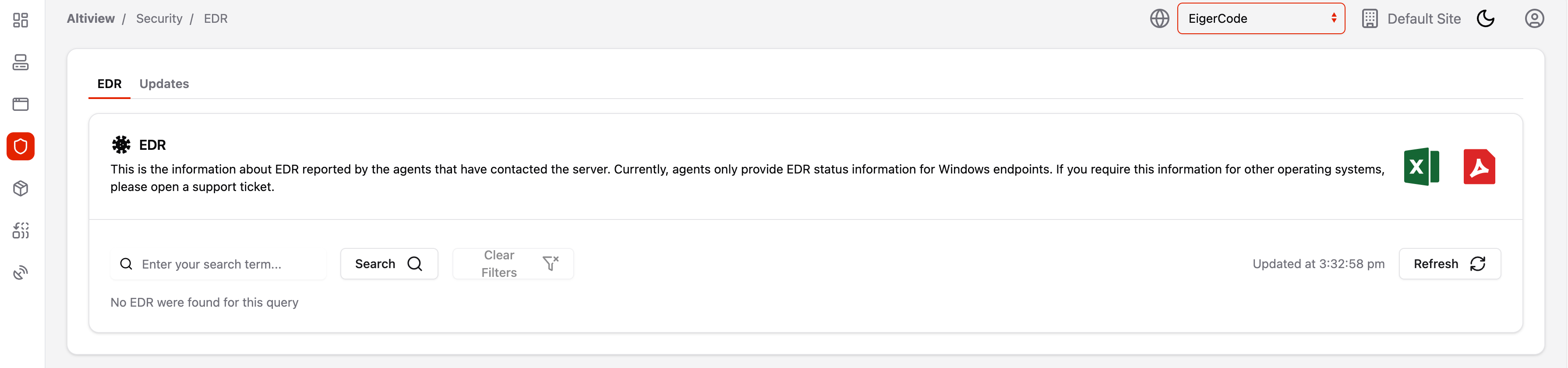Export EDR list to Excel
The height and width of the screenshot is (368, 1568).
pyautogui.click(x=1421, y=167)
